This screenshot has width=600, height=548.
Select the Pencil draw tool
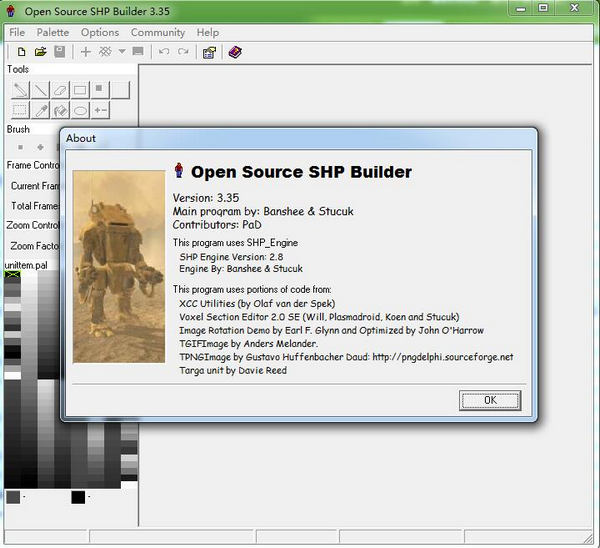[x=20, y=90]
